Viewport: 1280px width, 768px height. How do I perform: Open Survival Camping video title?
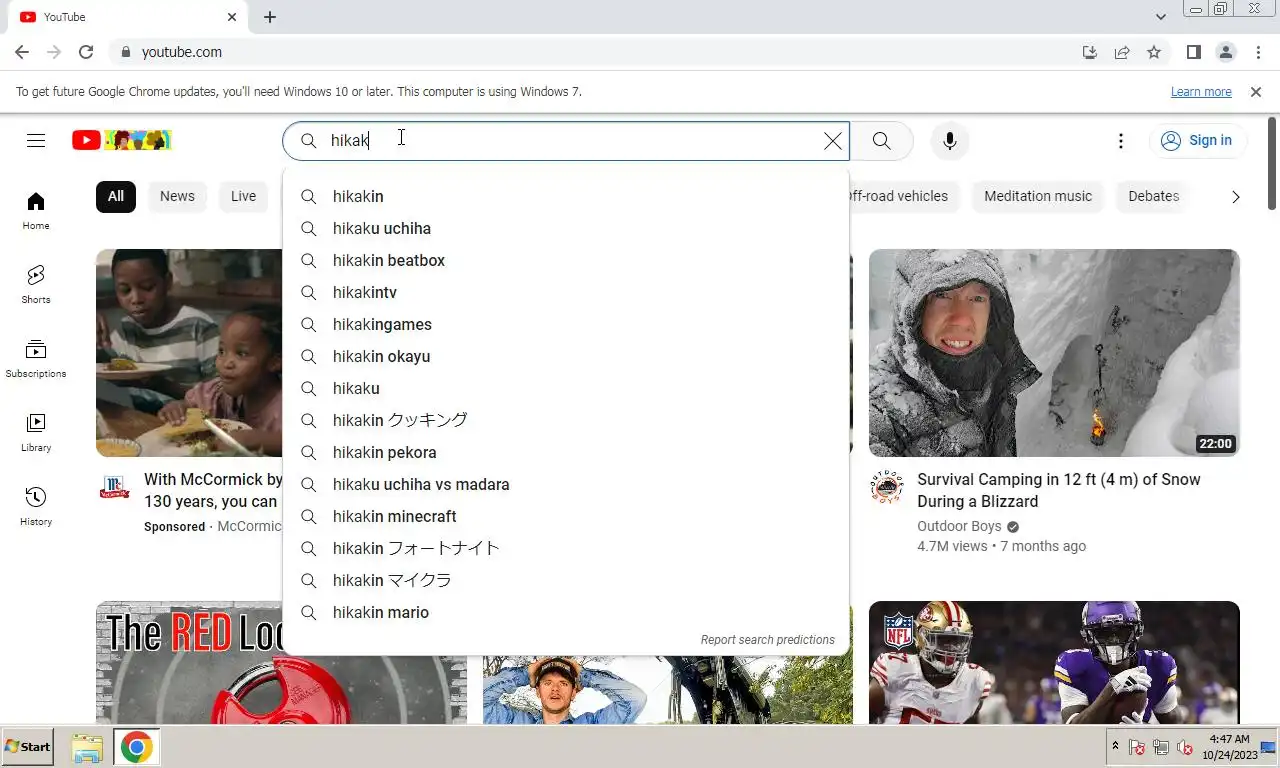pyautogui.click(x=1059, y=490)
